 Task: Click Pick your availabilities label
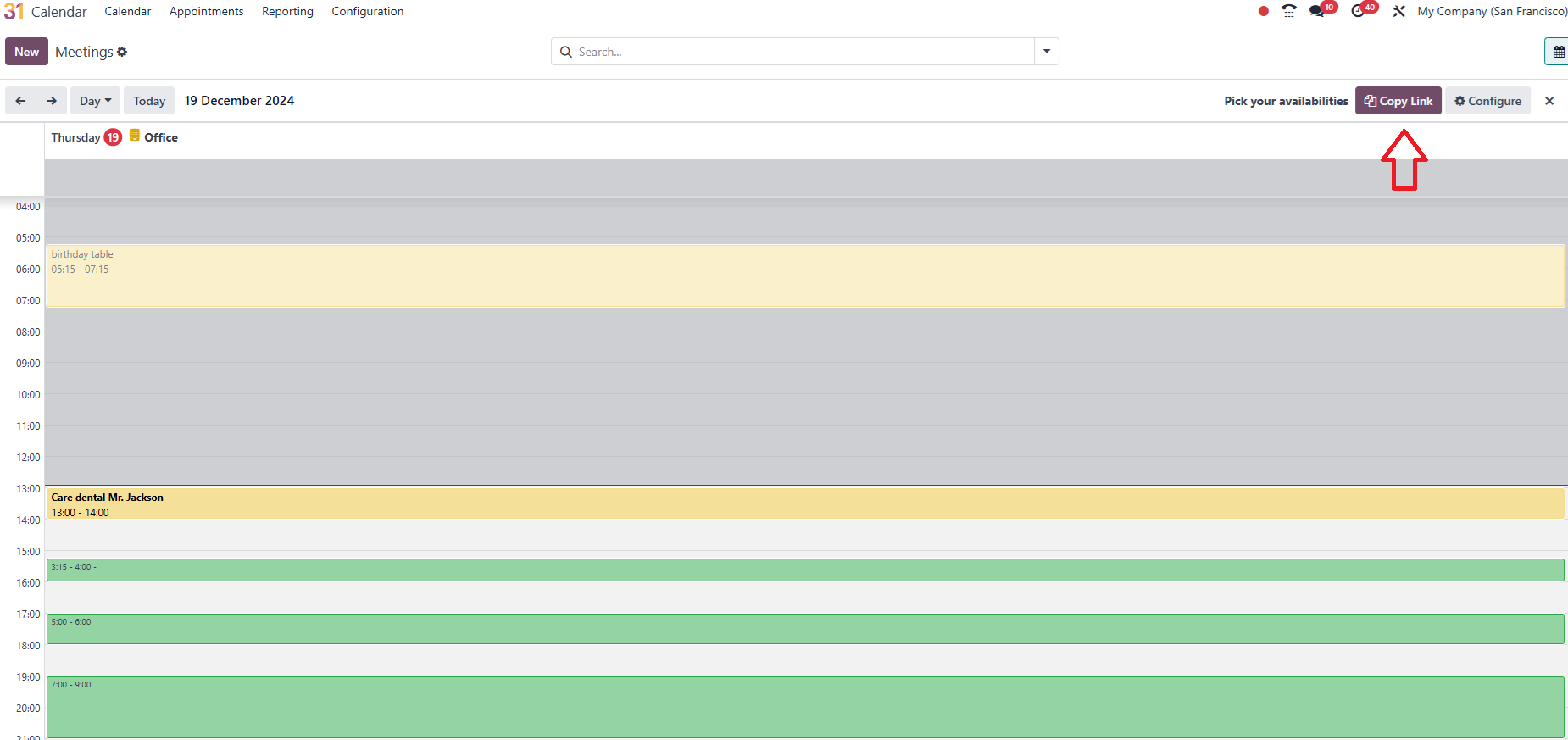coord(1286,101)
